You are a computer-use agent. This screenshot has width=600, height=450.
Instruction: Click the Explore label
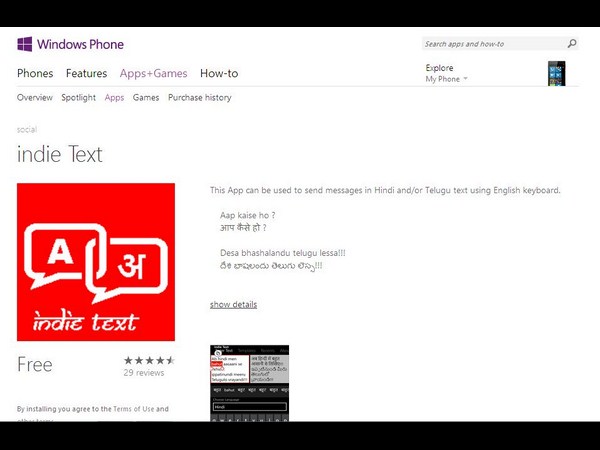tap(439, 68)
